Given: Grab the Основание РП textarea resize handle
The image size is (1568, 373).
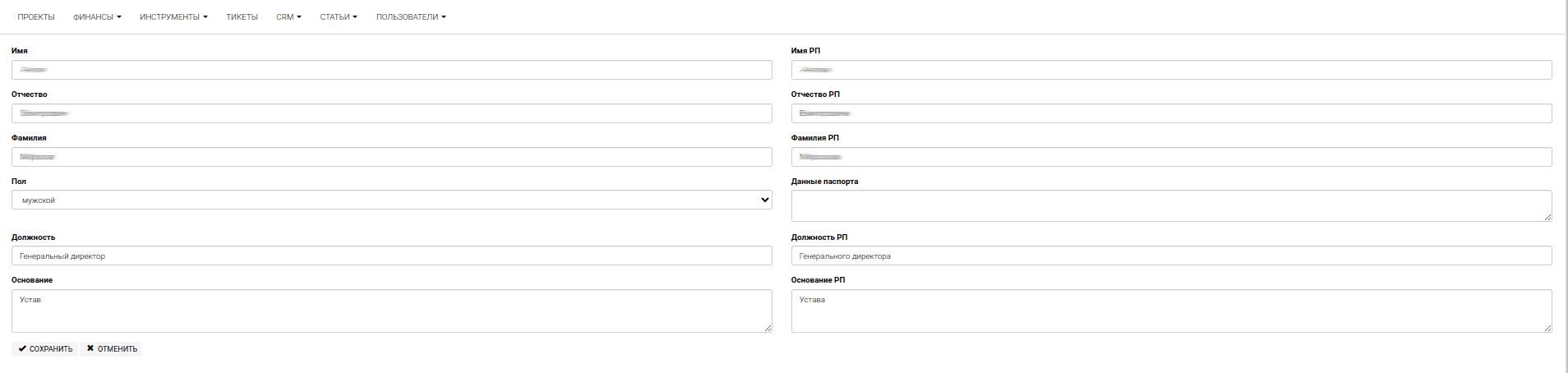Looking at the screenshot, I should [1547, 328].
